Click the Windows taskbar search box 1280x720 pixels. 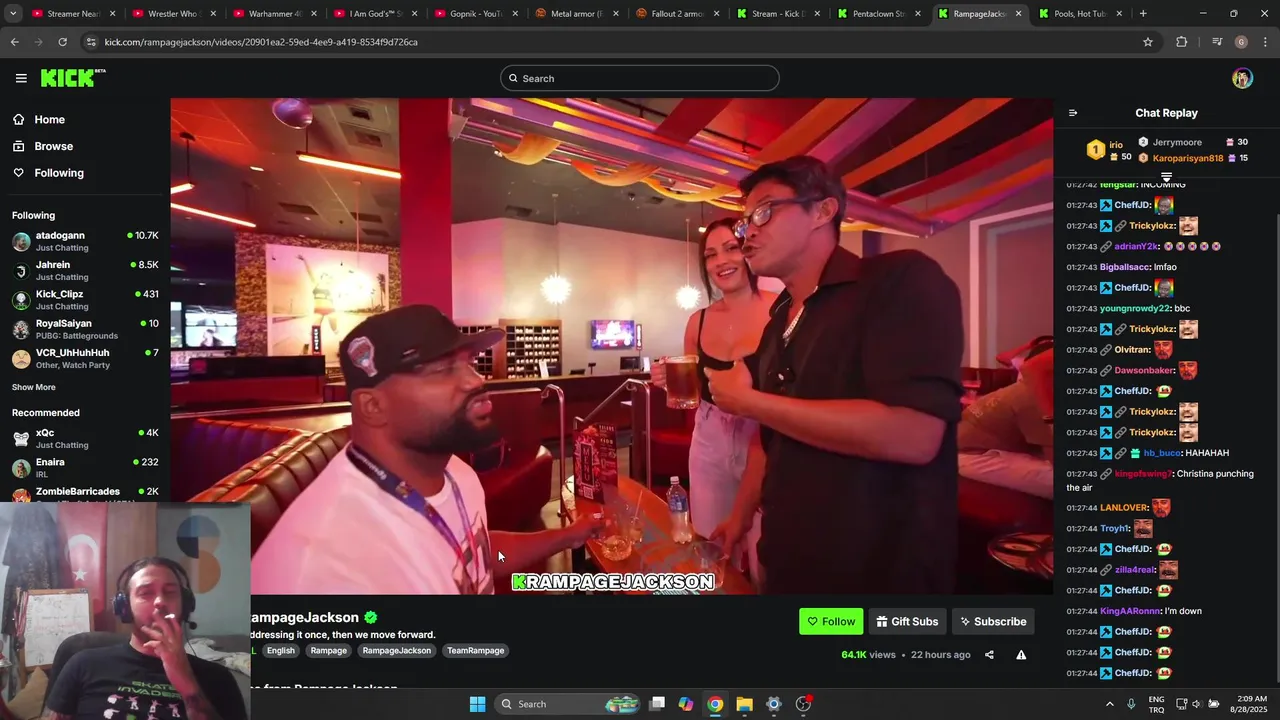coord(566,704)
